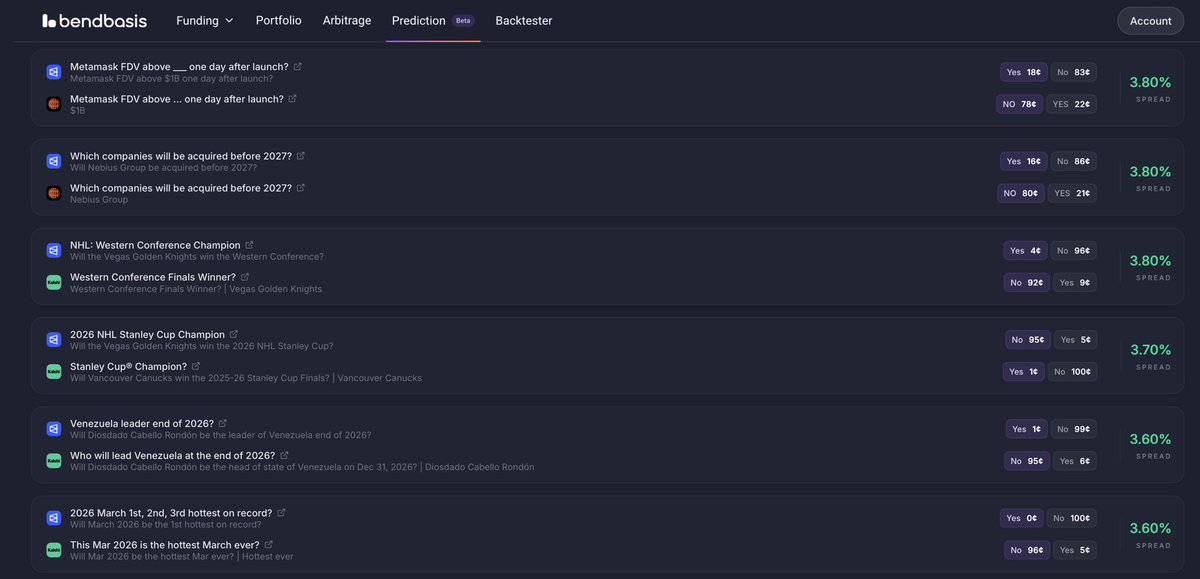Click the orange platform icon on the Metamask $1B row
This screenshot has height=579, width=1200.
(x=54, y=104)
